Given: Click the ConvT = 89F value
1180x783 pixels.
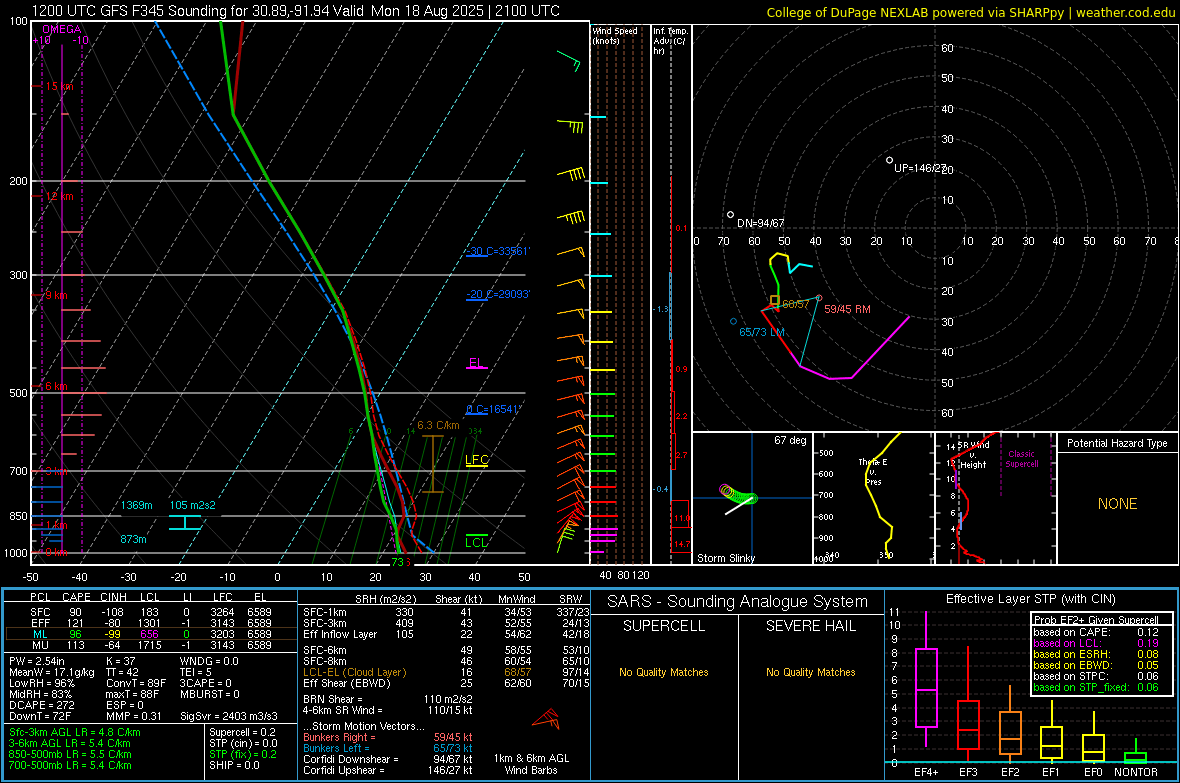Looking at the screenshot, I should 136,684.
